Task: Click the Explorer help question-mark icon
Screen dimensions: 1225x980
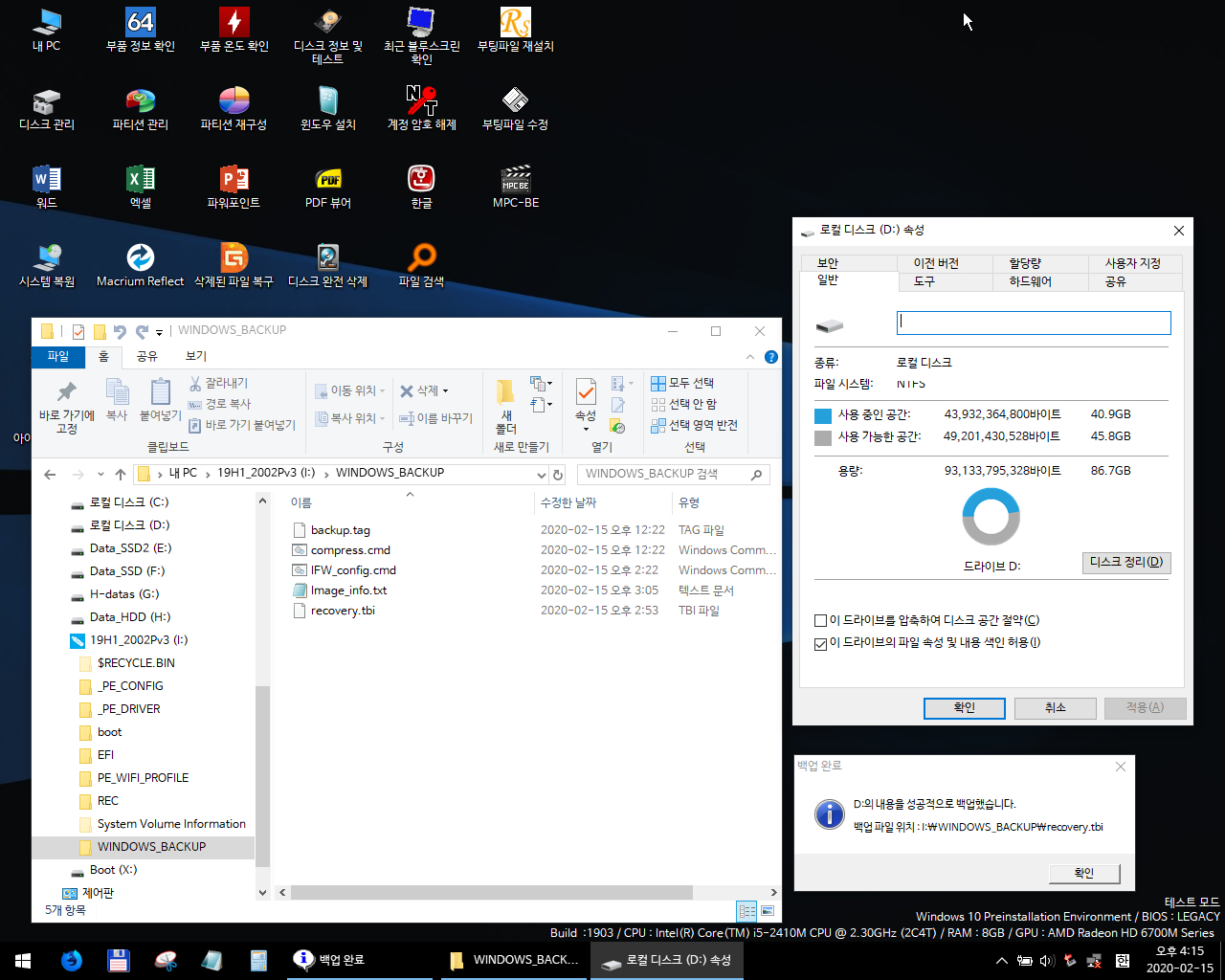Action: pyautogui.click(x=771, y=357)
